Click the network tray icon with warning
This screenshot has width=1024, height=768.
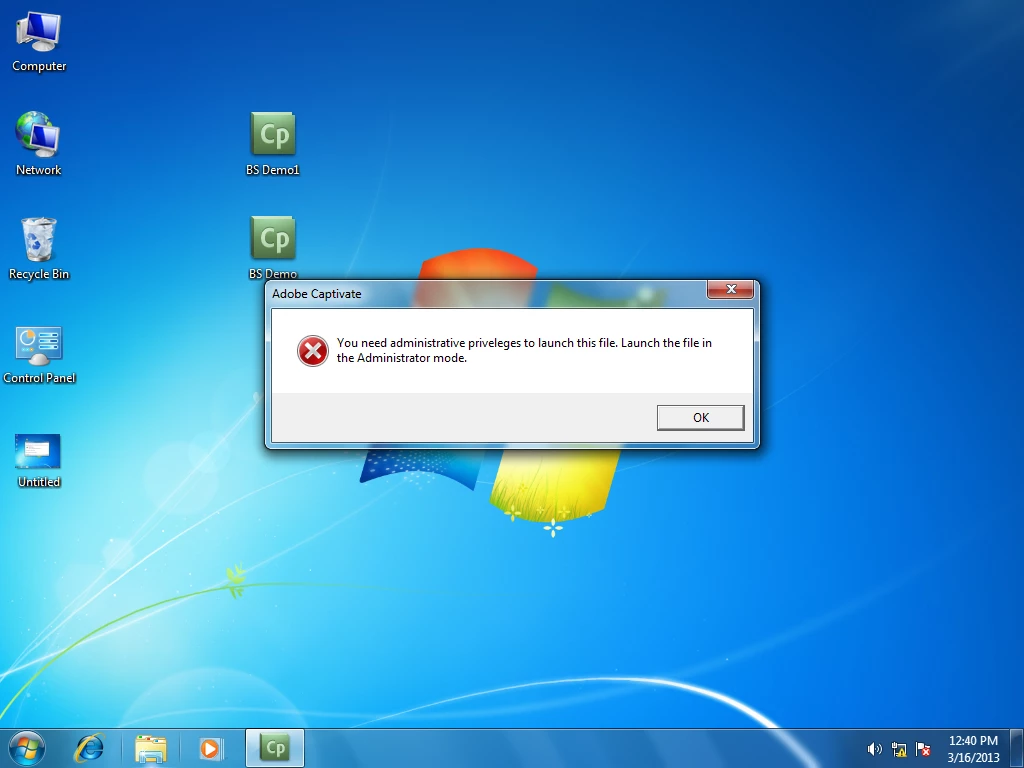click(899, 749)
